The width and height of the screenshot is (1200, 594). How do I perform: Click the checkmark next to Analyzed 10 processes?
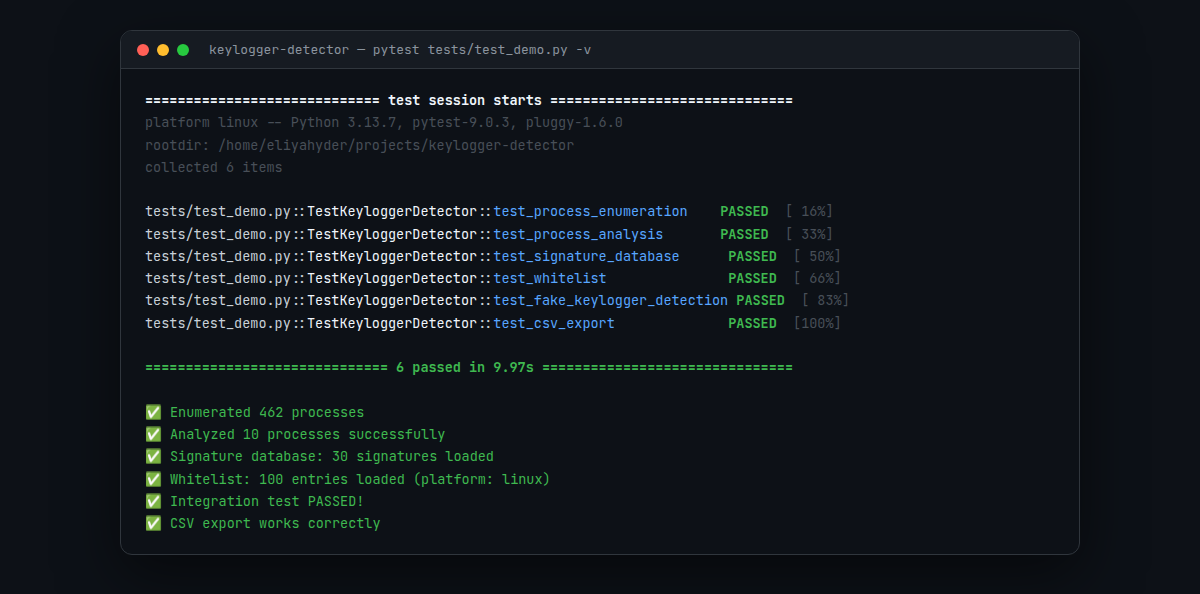pyautogui.click(x=153, y=434)
